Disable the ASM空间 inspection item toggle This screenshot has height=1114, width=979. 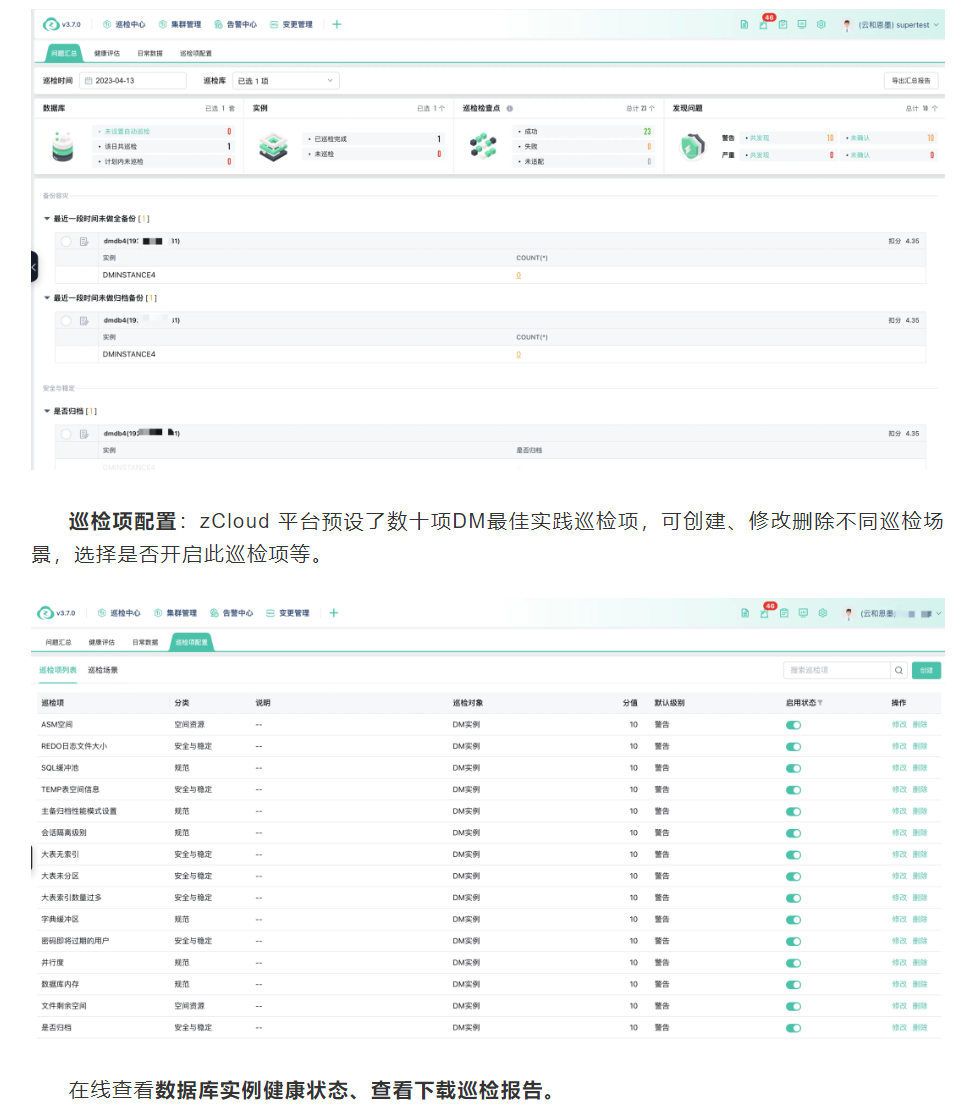[x=793, y=725]
